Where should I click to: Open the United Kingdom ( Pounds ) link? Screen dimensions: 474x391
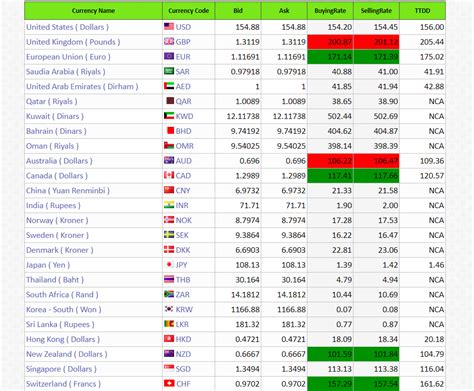tap(73, 42)
